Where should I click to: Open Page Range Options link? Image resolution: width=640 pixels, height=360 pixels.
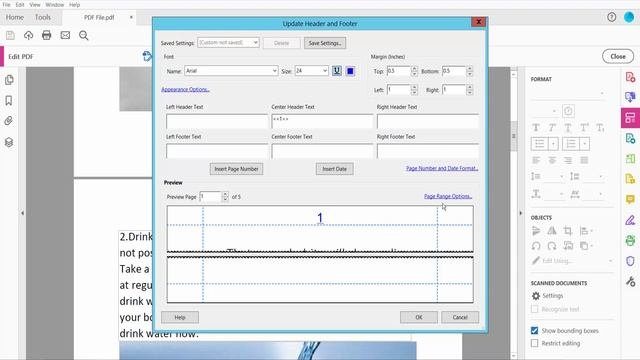pos(448,196)
